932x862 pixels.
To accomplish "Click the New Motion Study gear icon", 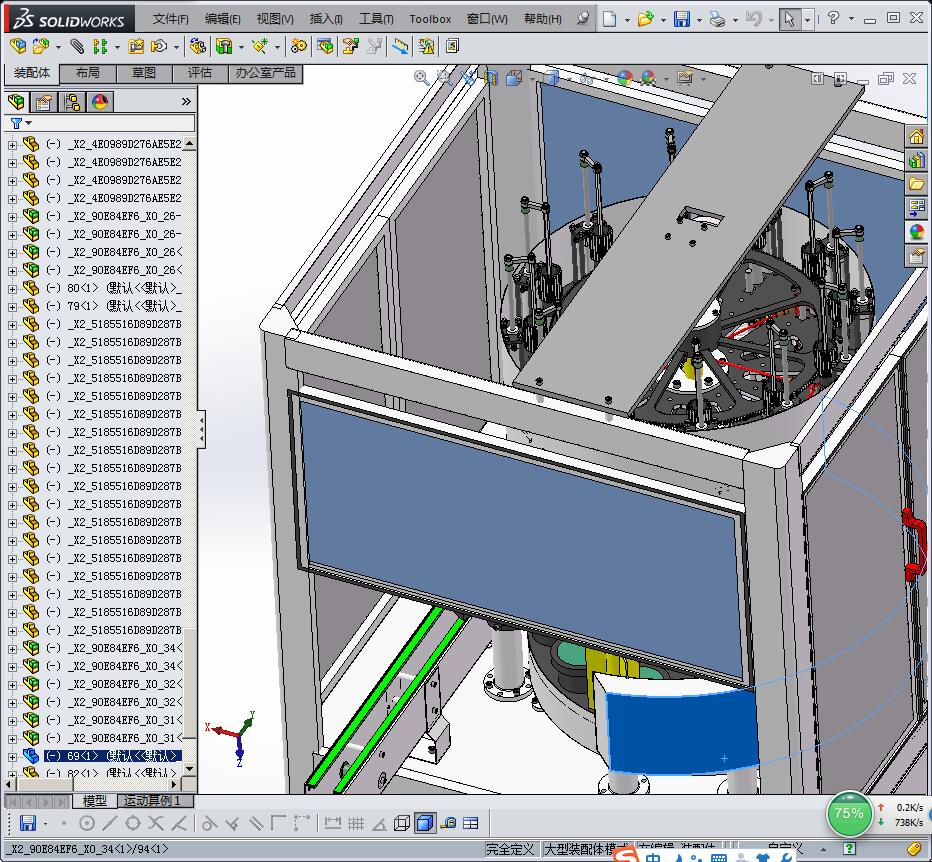I will tap(298, 46).
